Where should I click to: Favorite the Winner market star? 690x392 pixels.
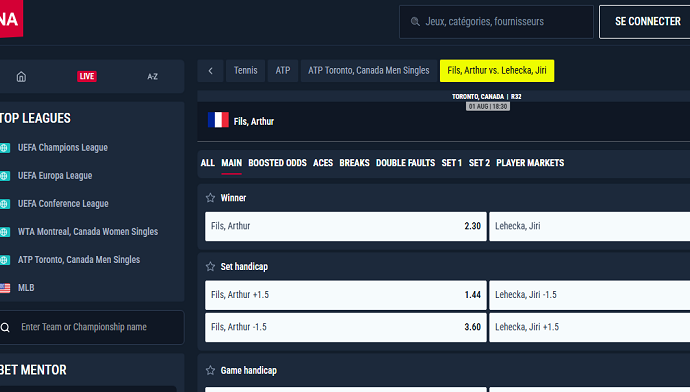coord(210,198)
